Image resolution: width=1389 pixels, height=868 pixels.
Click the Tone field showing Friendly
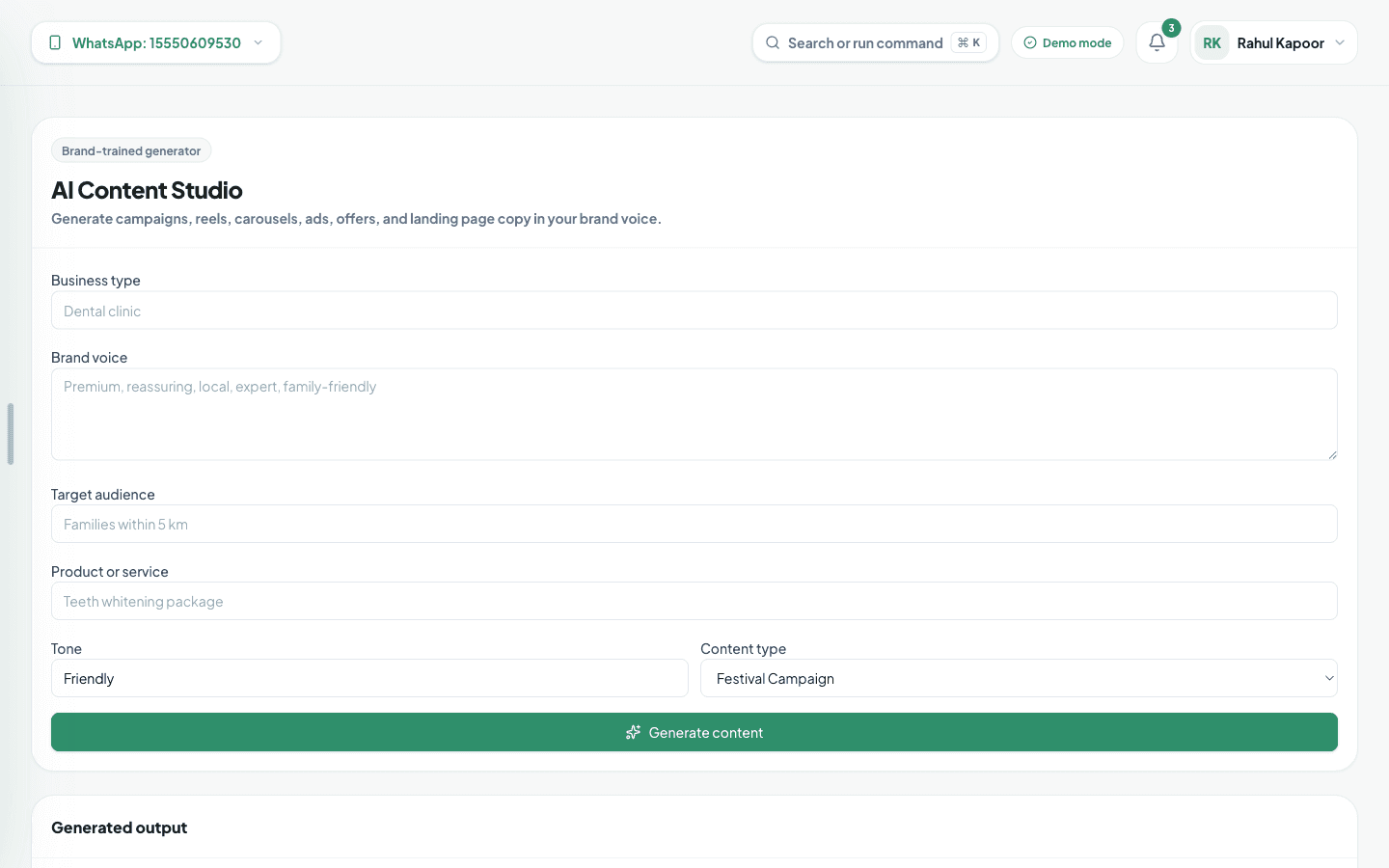[369, 678]
